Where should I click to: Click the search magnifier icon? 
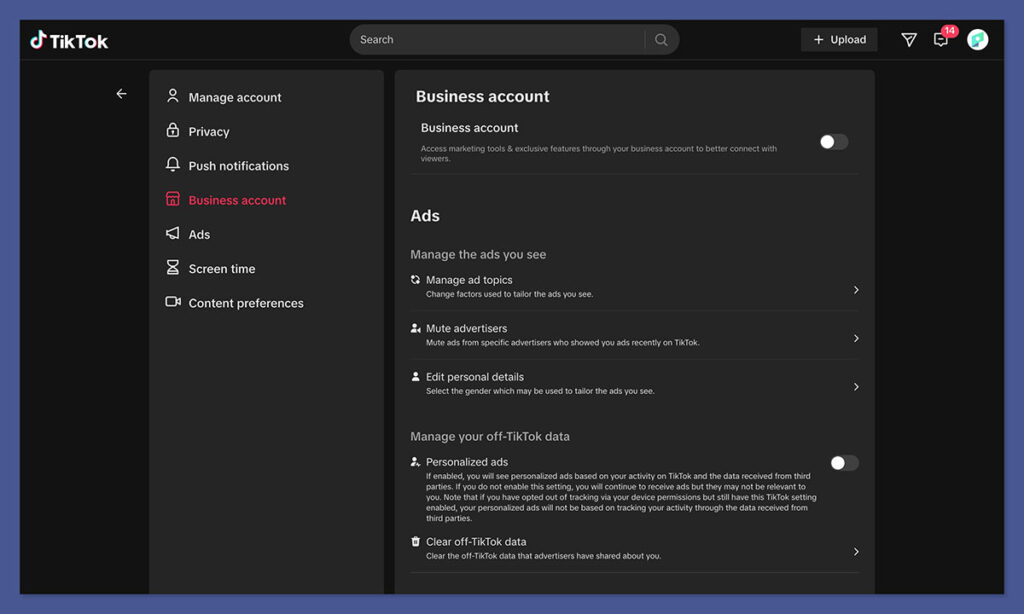[661, 40]
